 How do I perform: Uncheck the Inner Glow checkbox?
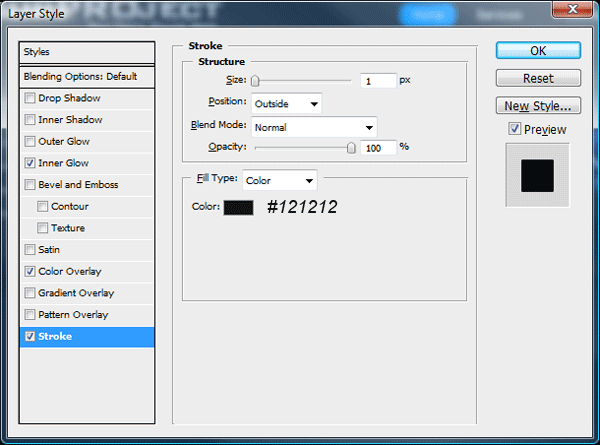pyautogui.click(x=30, y=163)
